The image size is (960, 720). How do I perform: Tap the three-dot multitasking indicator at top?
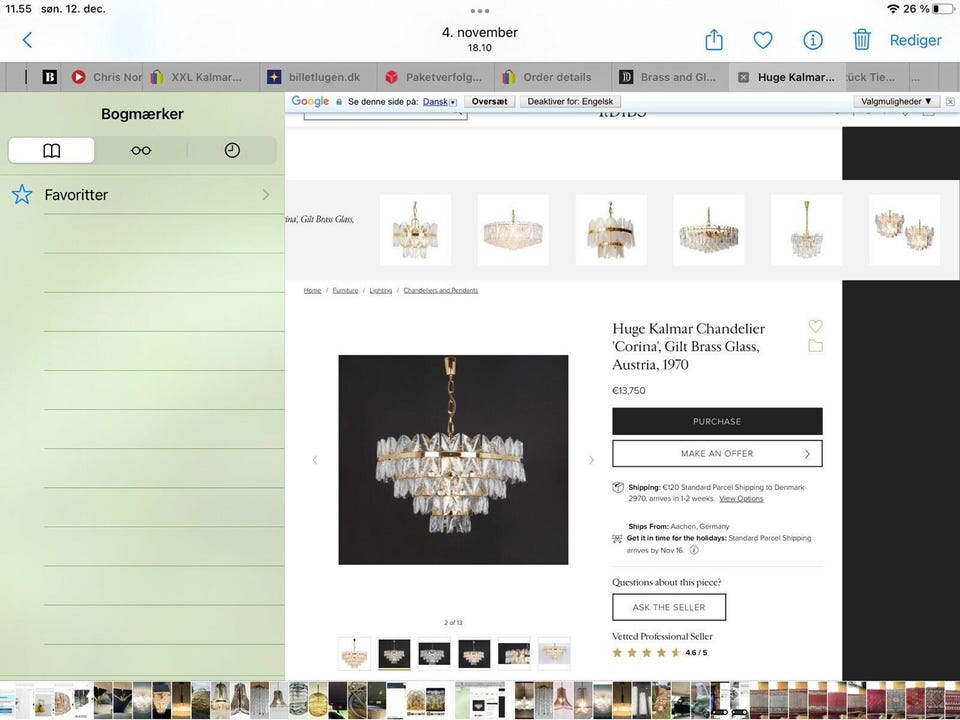479,11
